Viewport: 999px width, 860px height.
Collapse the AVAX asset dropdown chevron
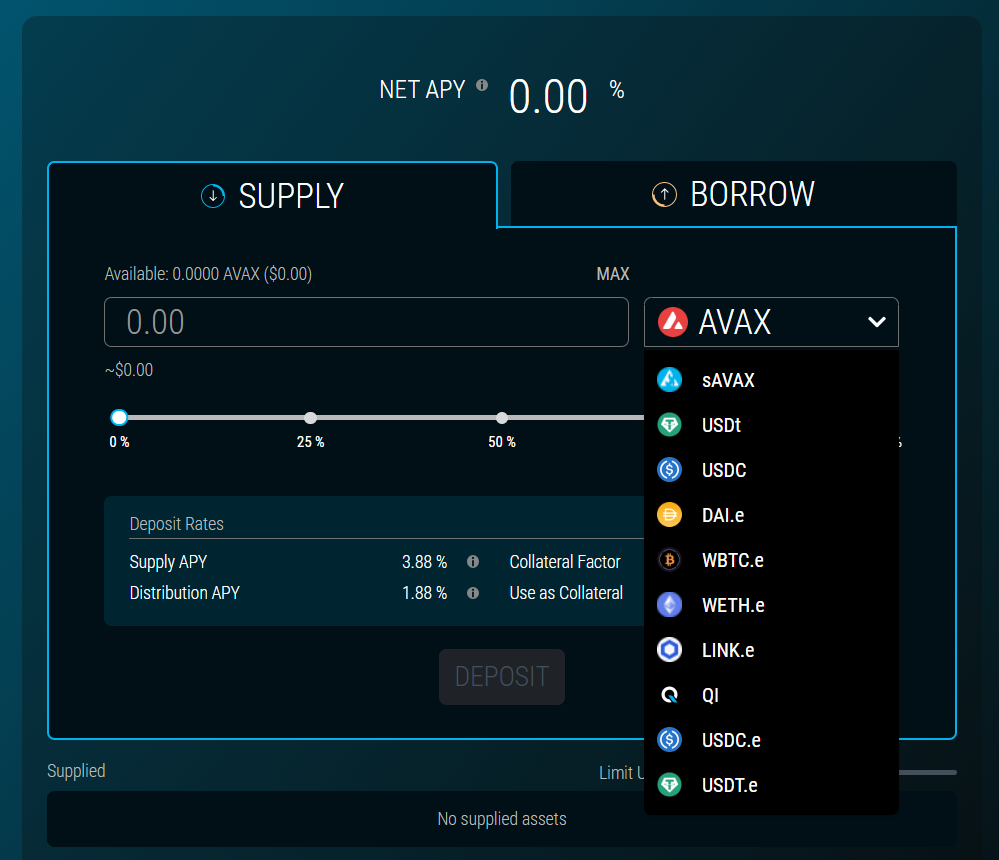click(877, 322)
